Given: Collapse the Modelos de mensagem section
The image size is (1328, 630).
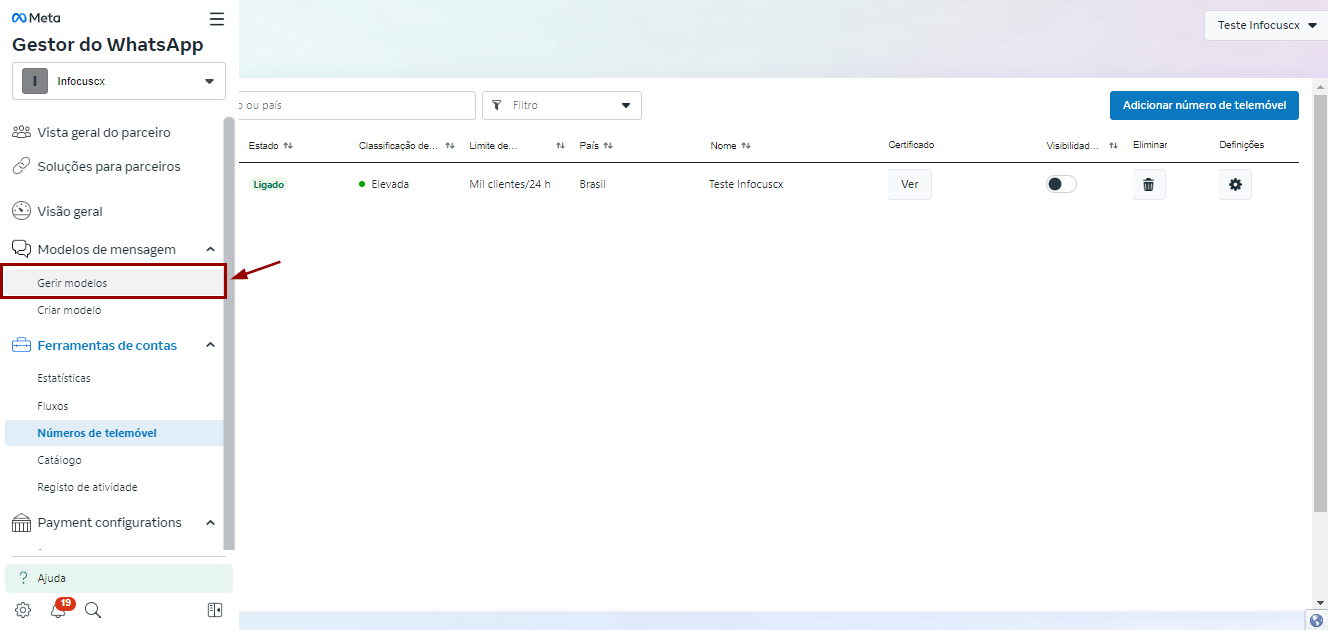Looking at the screenshot, I should click(x=210, y=249).
